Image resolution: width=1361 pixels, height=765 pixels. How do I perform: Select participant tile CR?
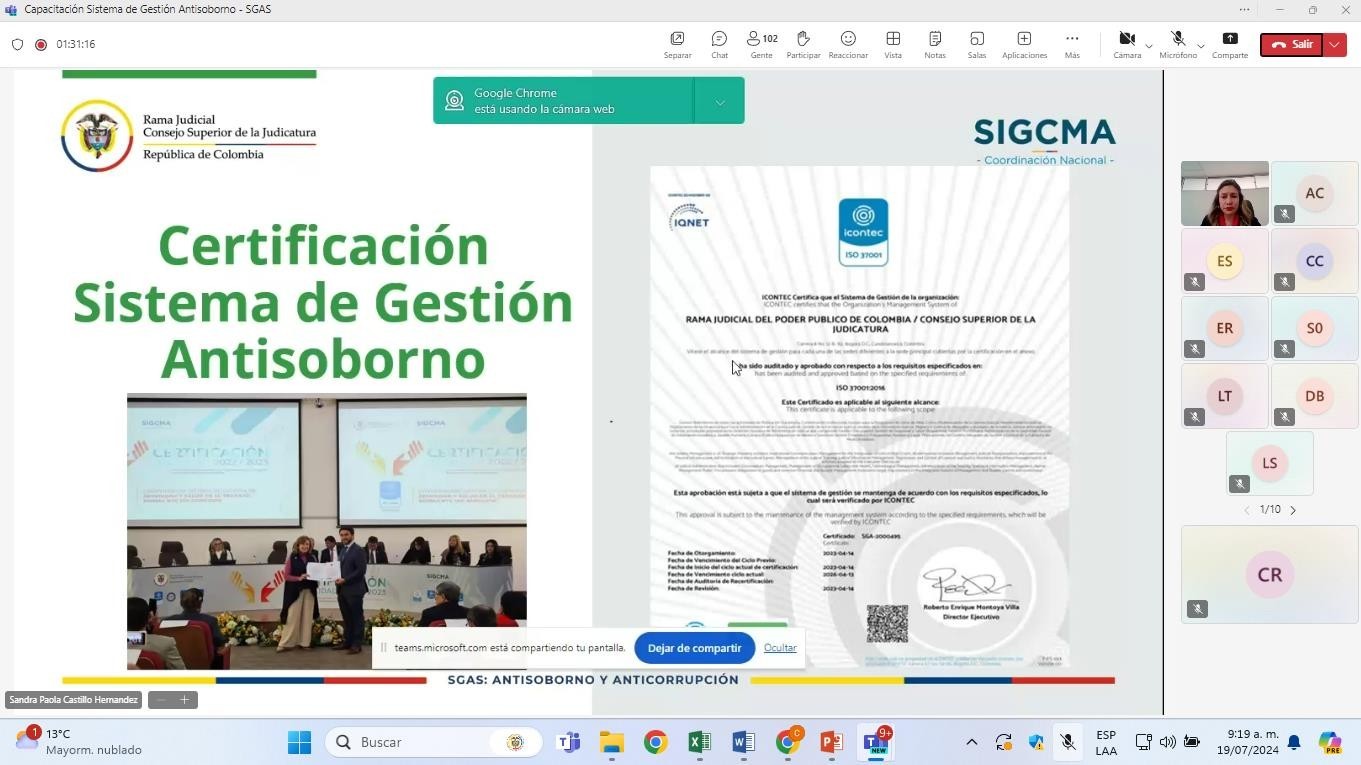pos(1269,575)
